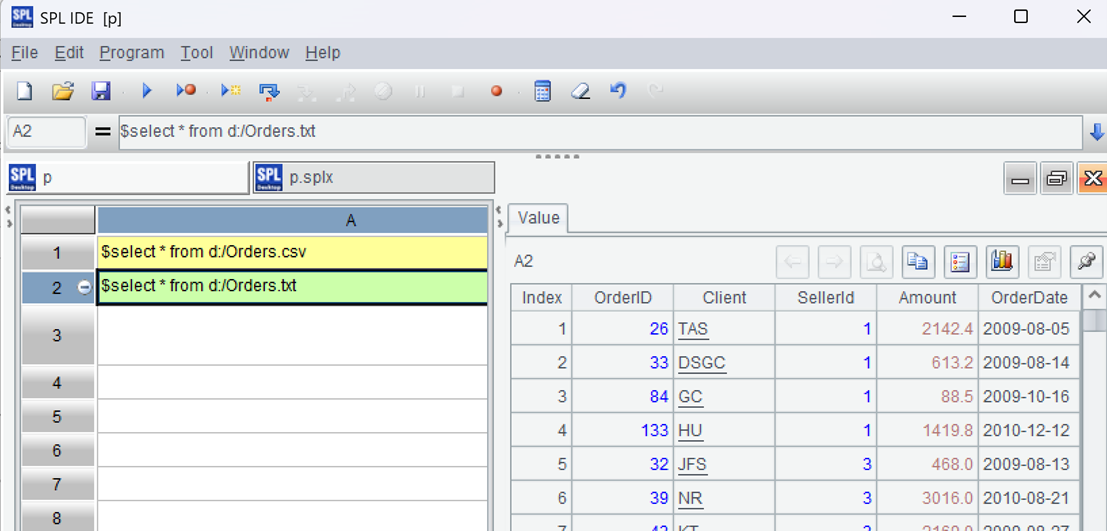Click the TAS client link in row 1

[x=693, y=329]
